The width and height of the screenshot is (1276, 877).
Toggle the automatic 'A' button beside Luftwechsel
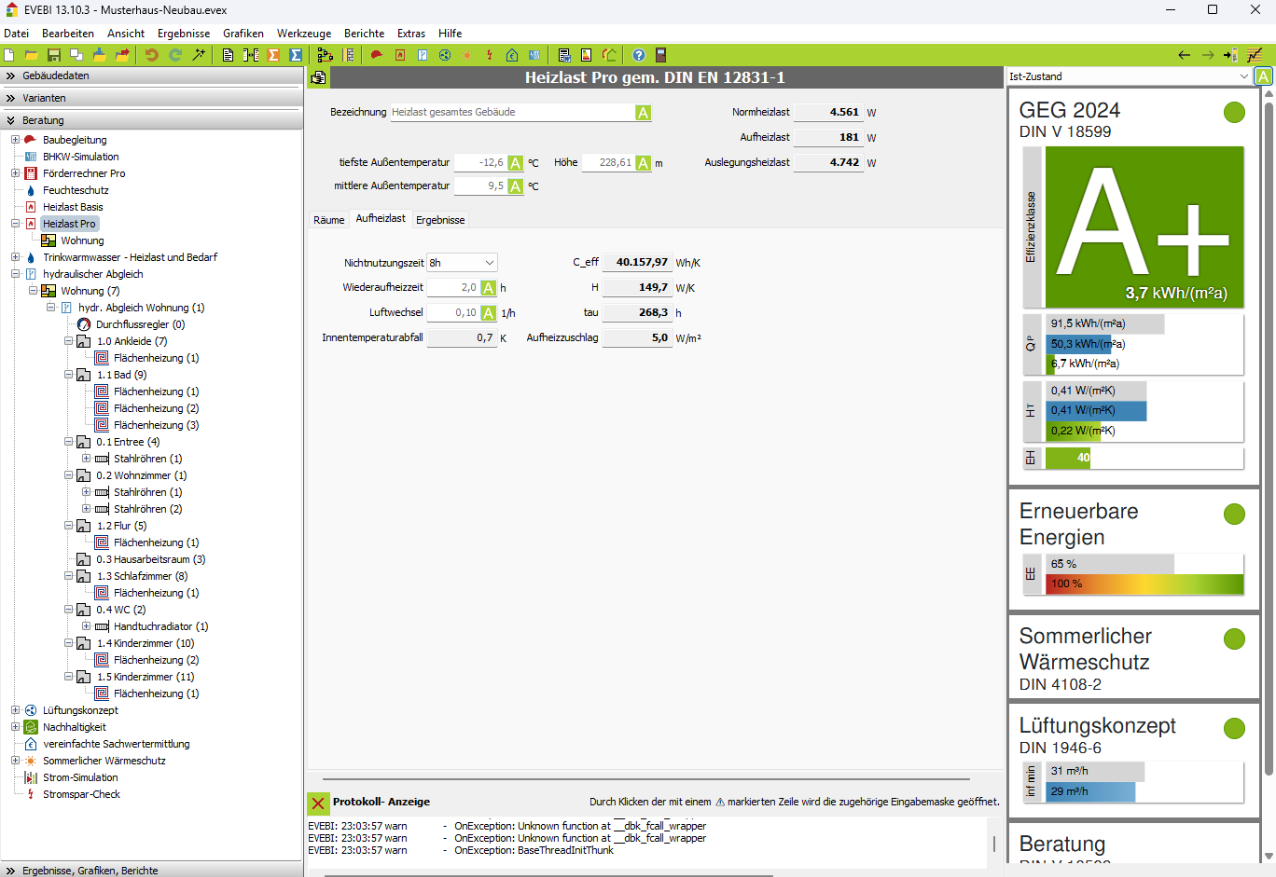pos(488,313)
